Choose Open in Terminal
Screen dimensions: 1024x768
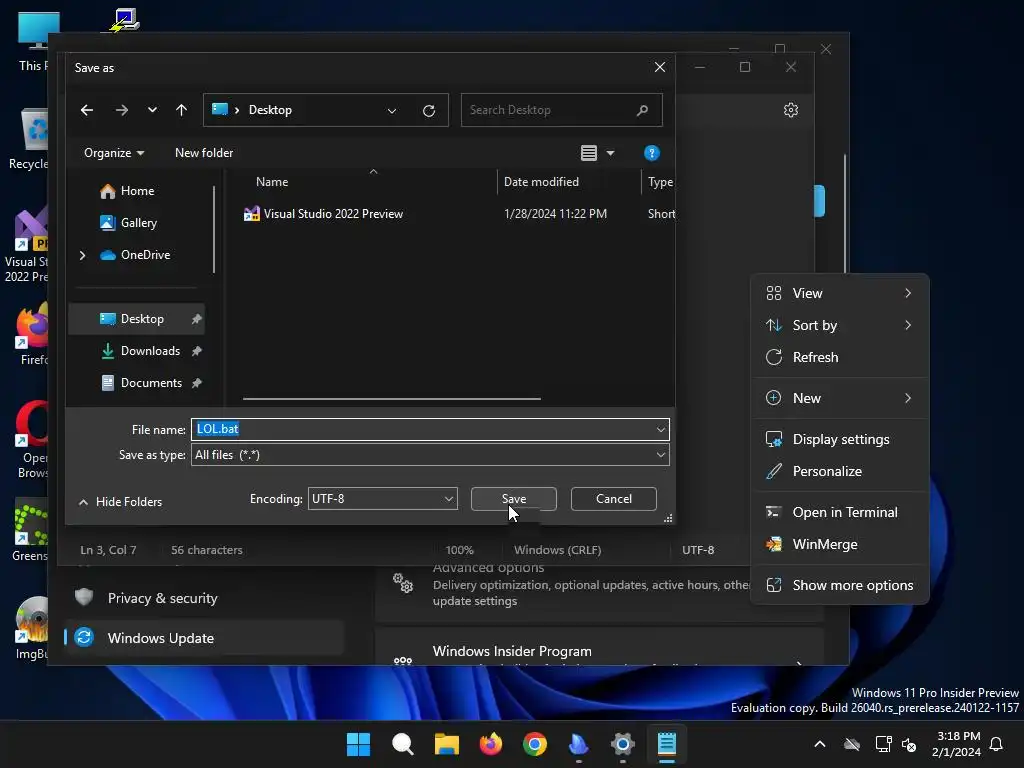839,513
